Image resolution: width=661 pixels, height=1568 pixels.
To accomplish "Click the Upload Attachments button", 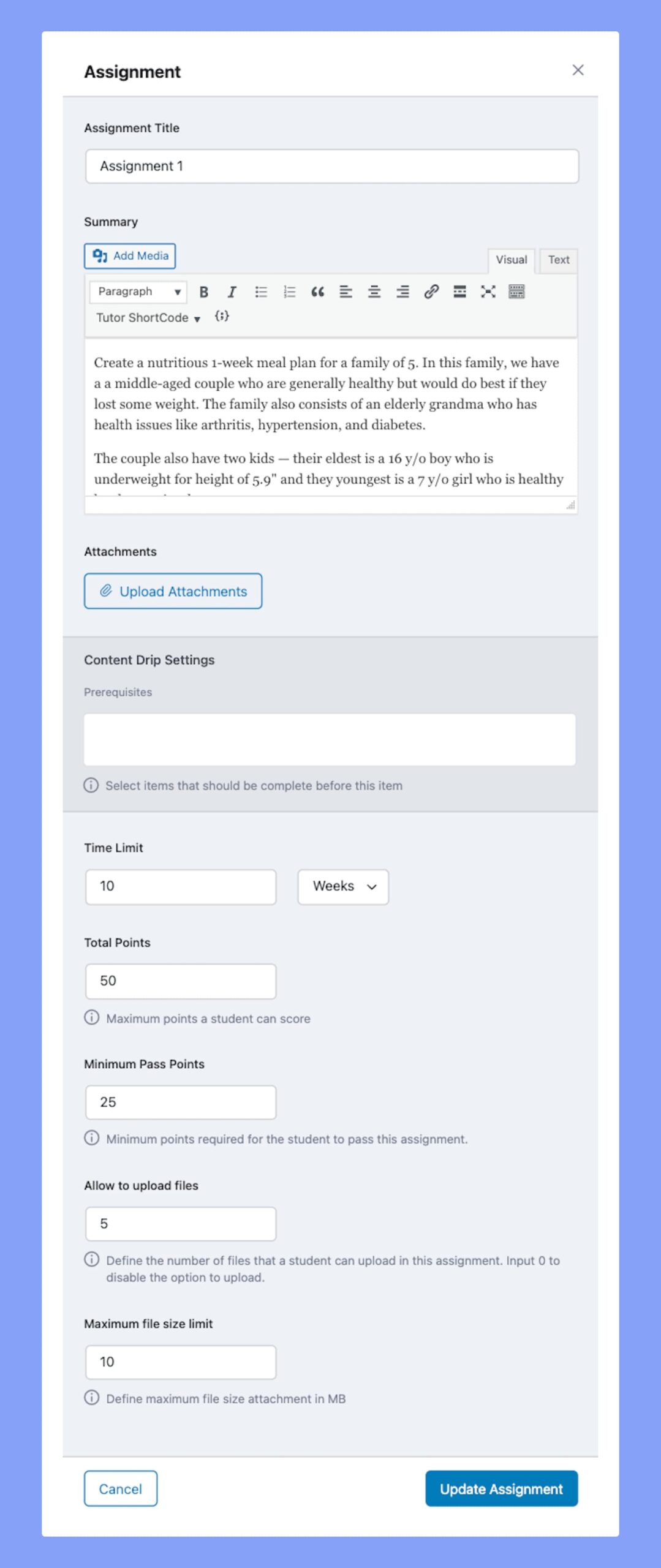I will [x=173, y=591].
